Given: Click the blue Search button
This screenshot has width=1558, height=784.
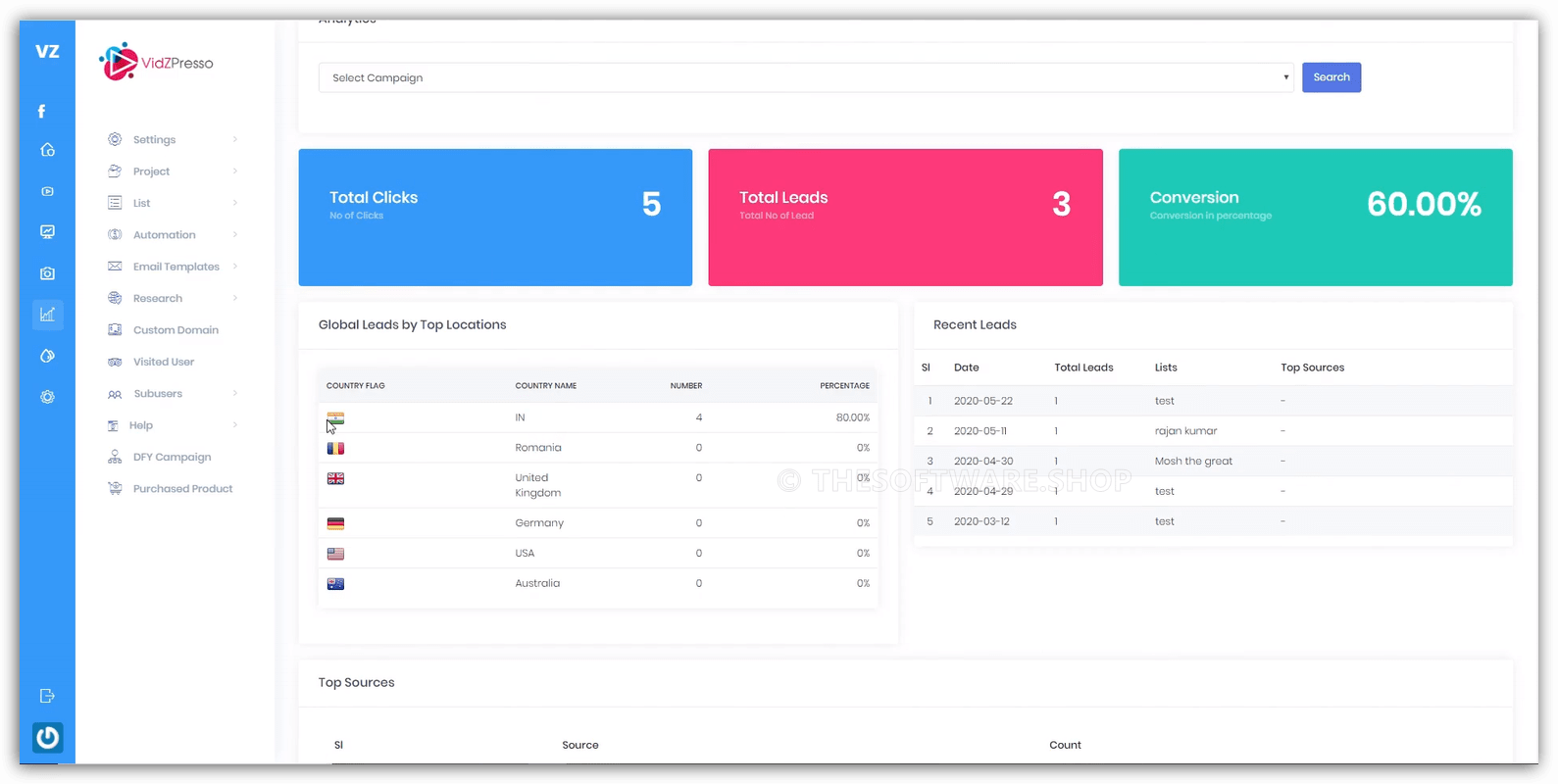Looking at the screenshot, I should [1331, 77].
